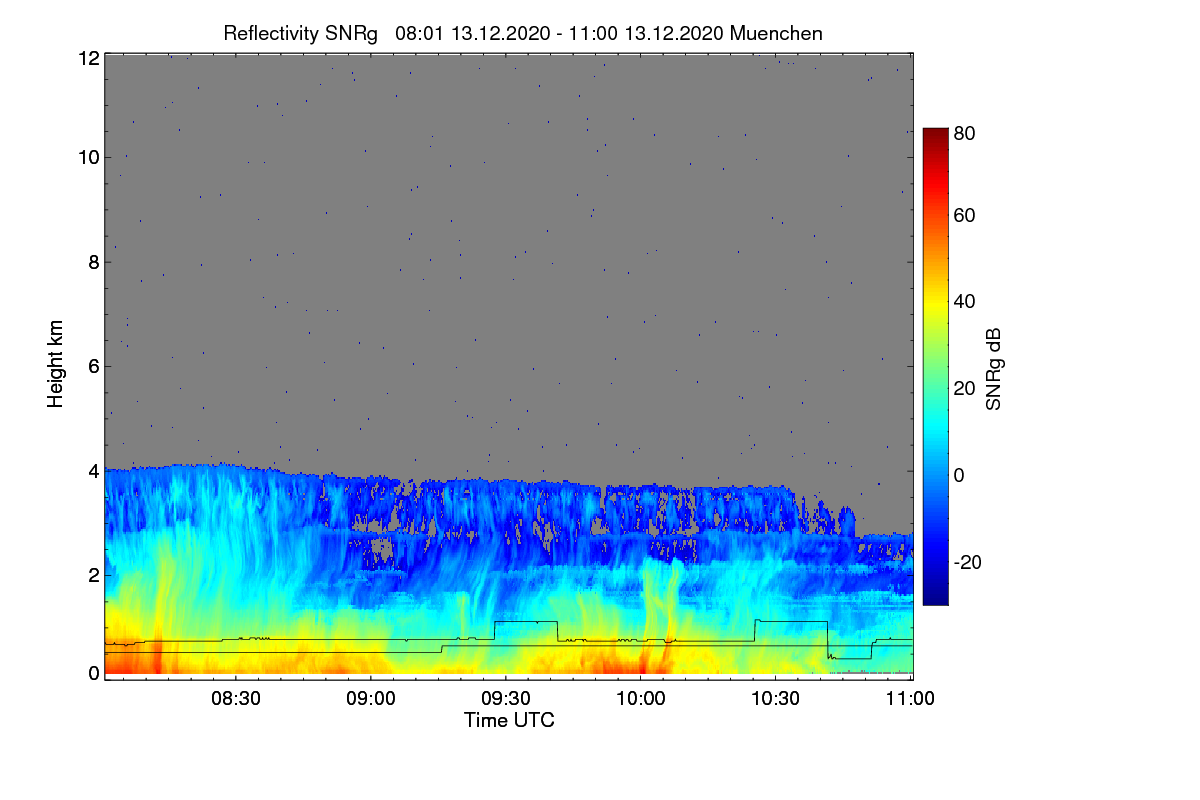Click the '09:00' time tick label
This screenshot has width=1200, height=800.
[x=372, y=698]
